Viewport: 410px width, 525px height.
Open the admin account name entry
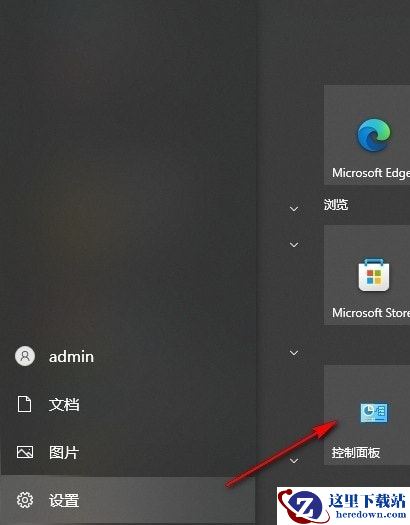71,357
